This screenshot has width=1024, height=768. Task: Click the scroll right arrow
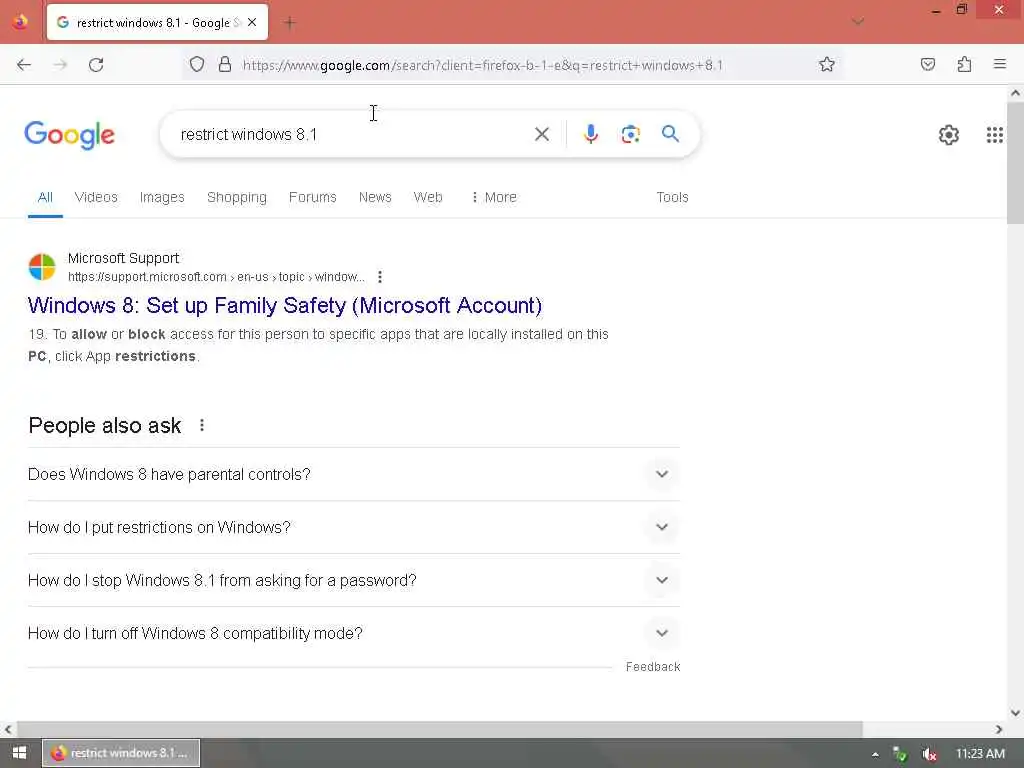pyautogui.click(x=999, y=729)
